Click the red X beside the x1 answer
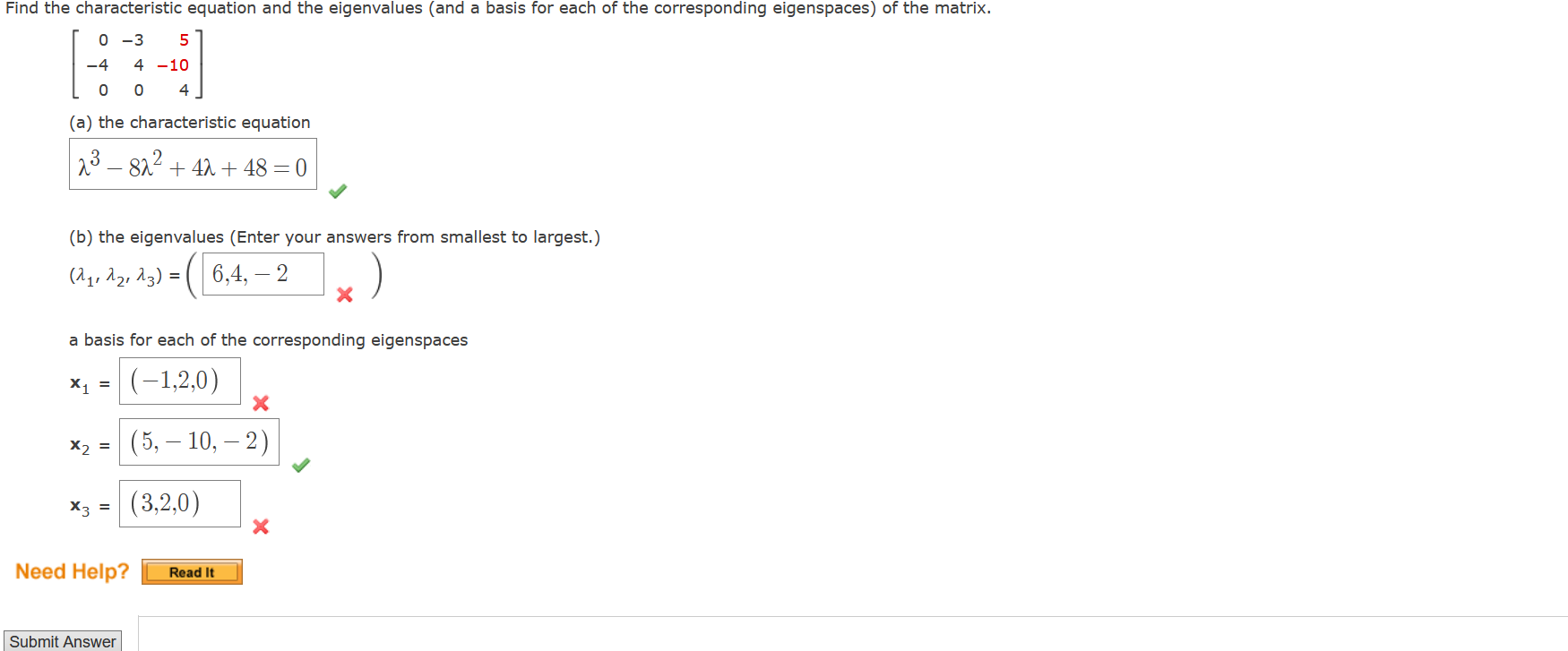Image resolution: width=1568 pixels, height=651 pixels. coord(260,404)
